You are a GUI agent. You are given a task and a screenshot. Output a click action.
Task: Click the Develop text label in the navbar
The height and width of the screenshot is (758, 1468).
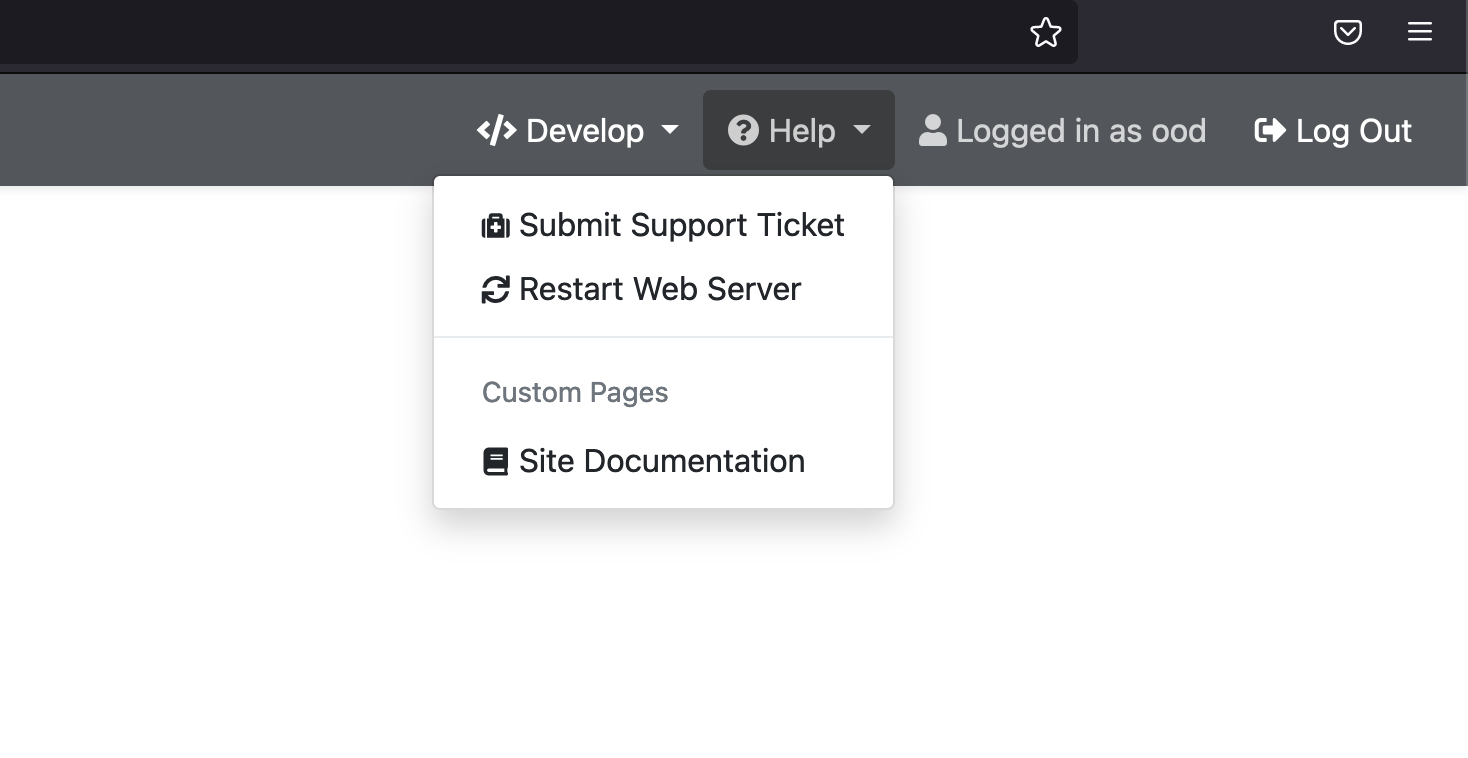[x=585, y=131]
